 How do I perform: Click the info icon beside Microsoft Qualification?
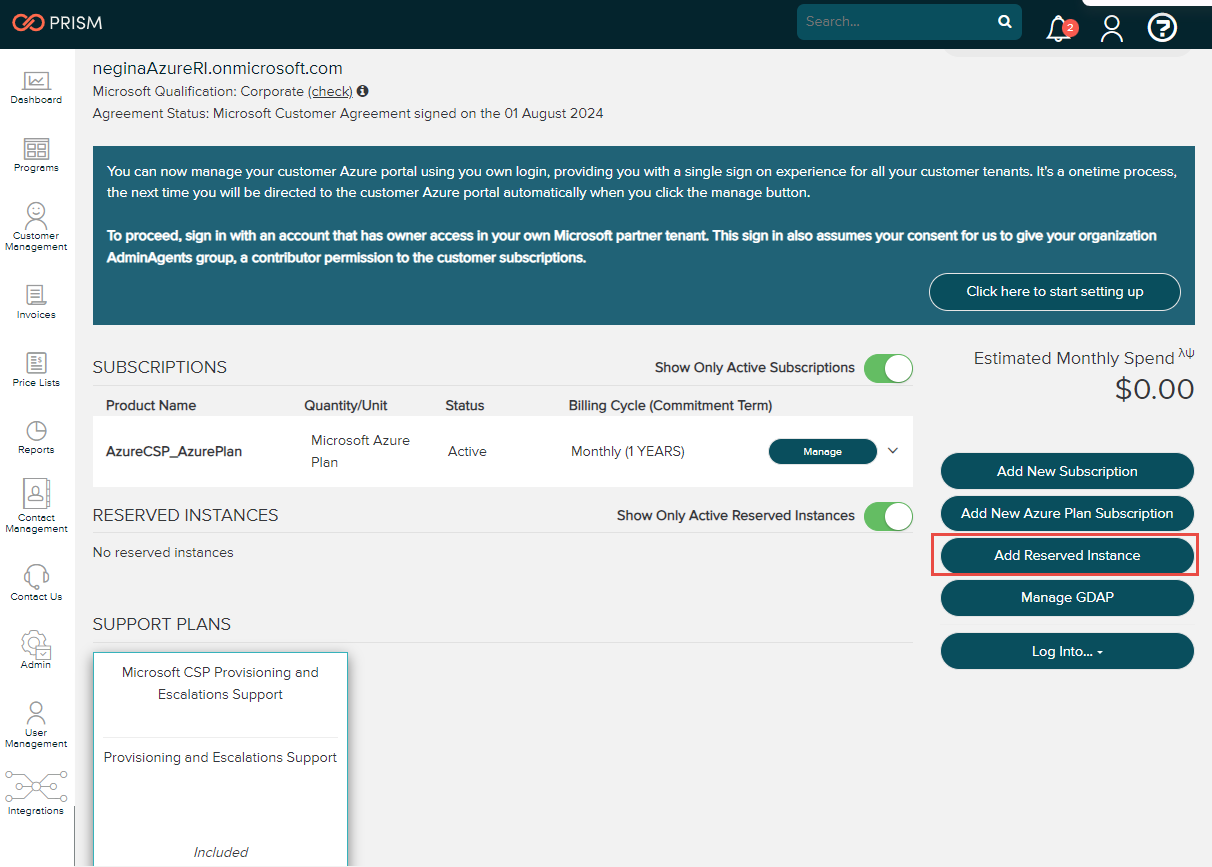(x=361, y=91)
